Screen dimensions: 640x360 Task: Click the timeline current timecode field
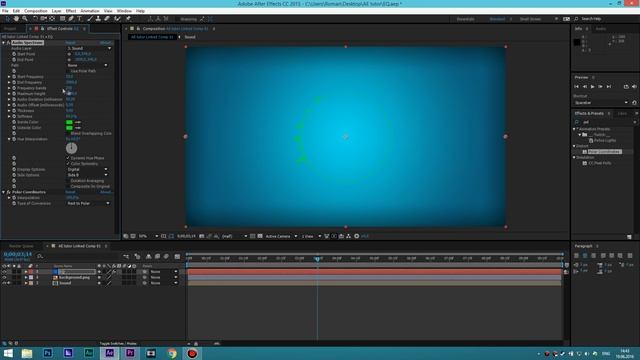pos(18,254)
